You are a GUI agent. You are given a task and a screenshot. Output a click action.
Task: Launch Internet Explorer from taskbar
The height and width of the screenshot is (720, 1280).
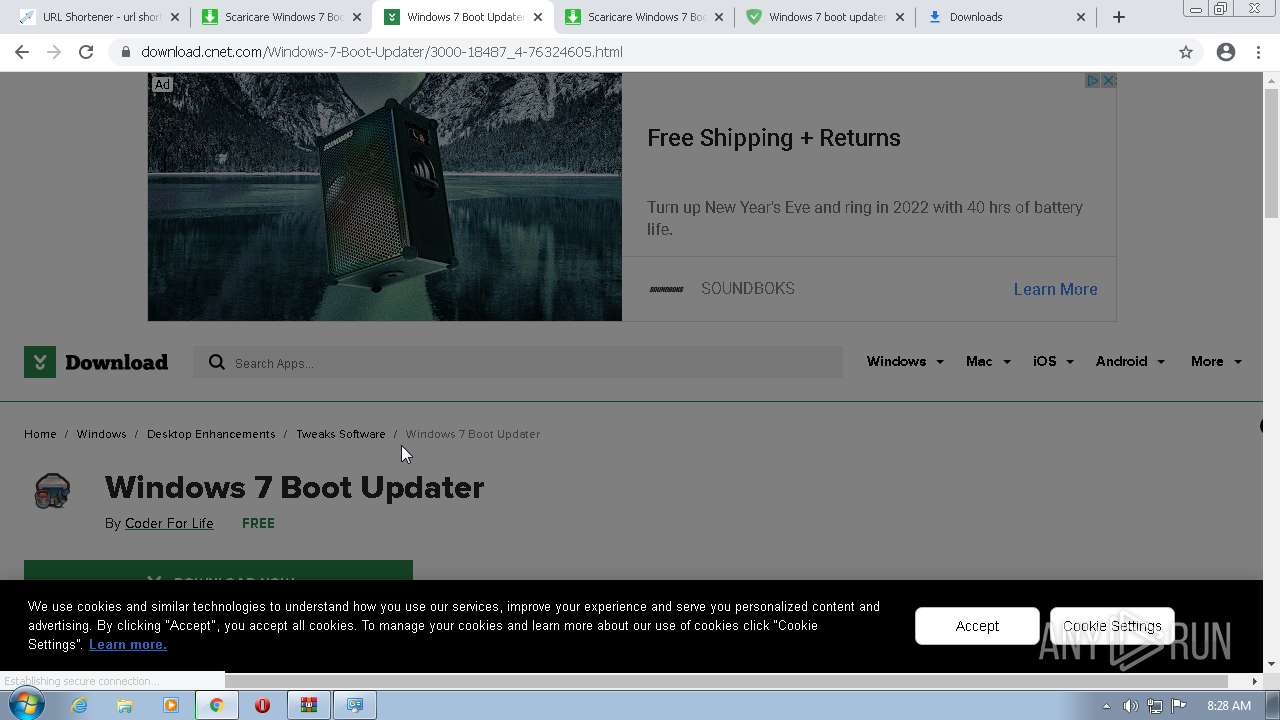[x=79, y=705]
